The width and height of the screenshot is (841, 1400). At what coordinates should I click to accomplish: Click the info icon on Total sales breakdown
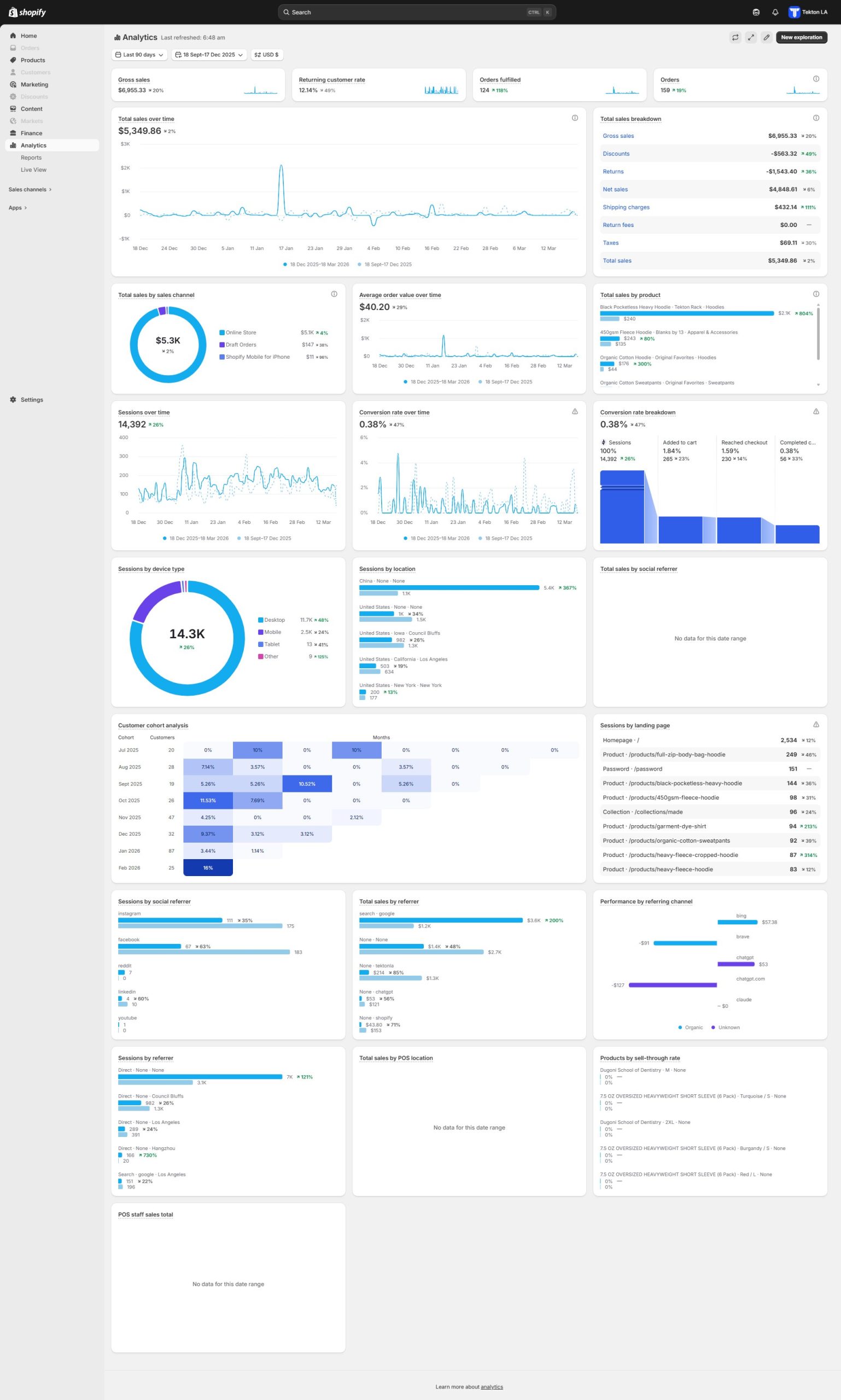tap(815, 118)
